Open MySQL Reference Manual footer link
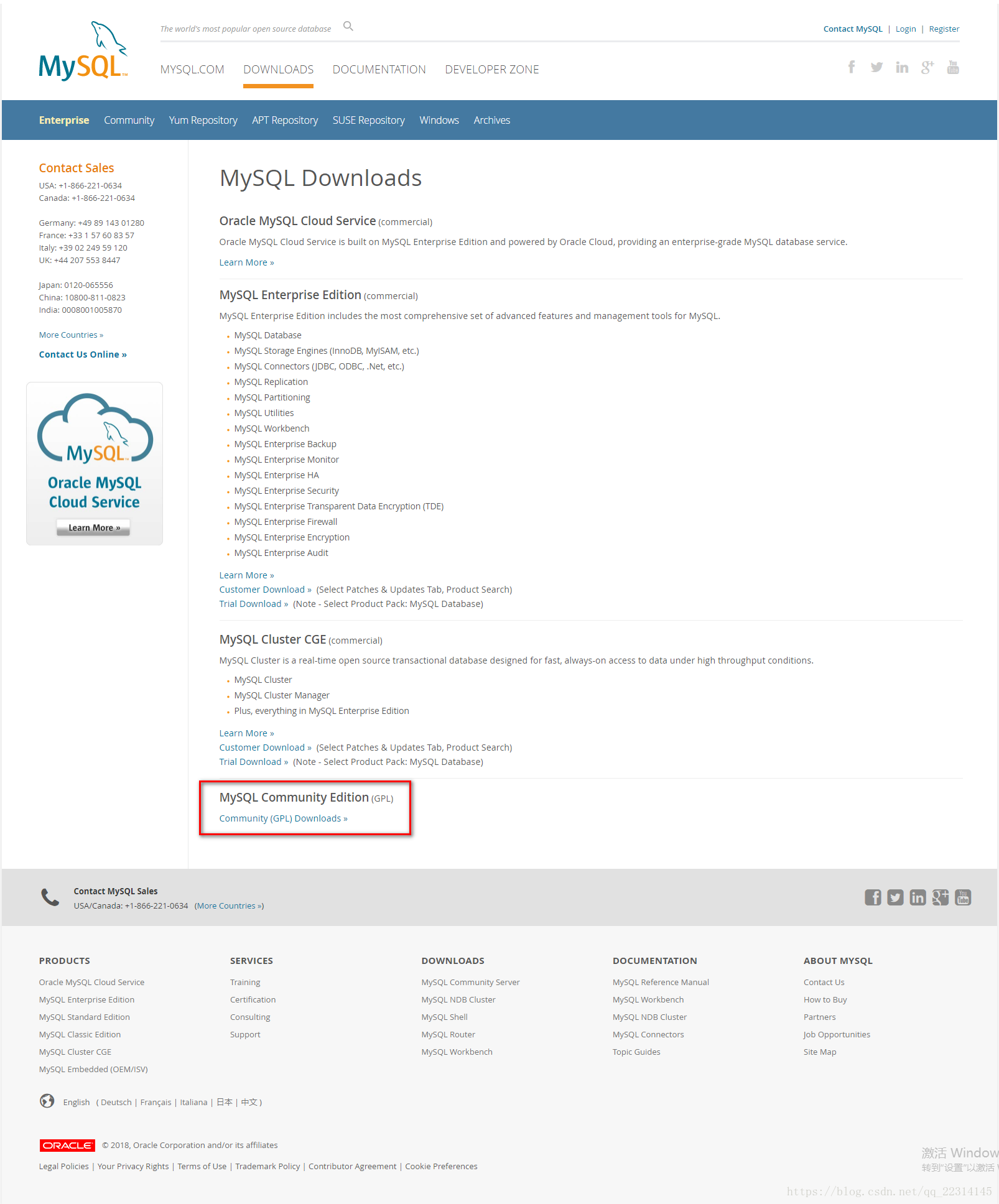Screen dimensions: 999x1204 pyautogui.click(x=661, y=983)
